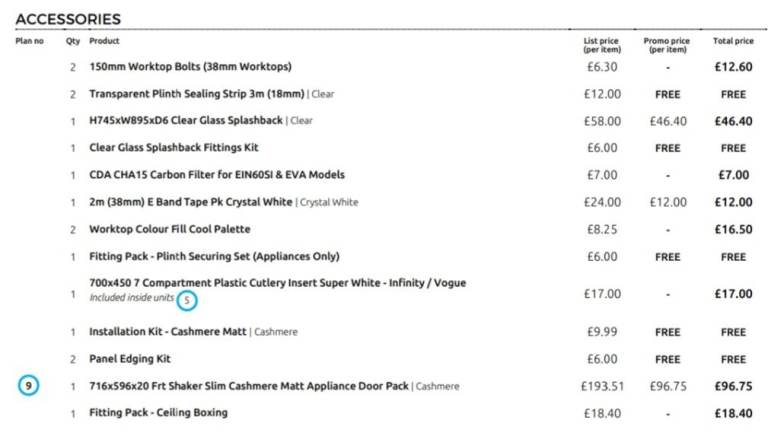Select the Product column header

(104, 41)
